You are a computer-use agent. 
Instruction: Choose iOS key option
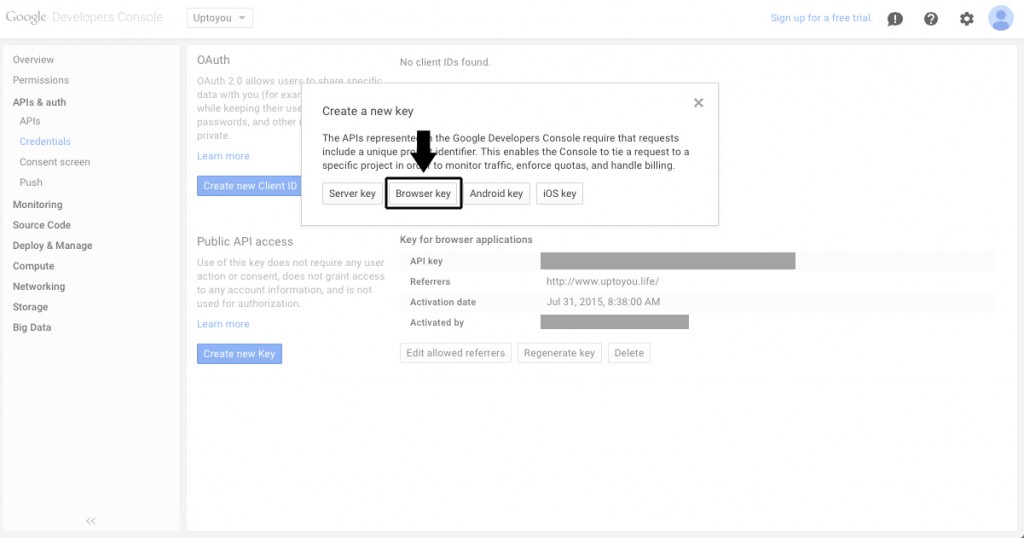(560, 193)
